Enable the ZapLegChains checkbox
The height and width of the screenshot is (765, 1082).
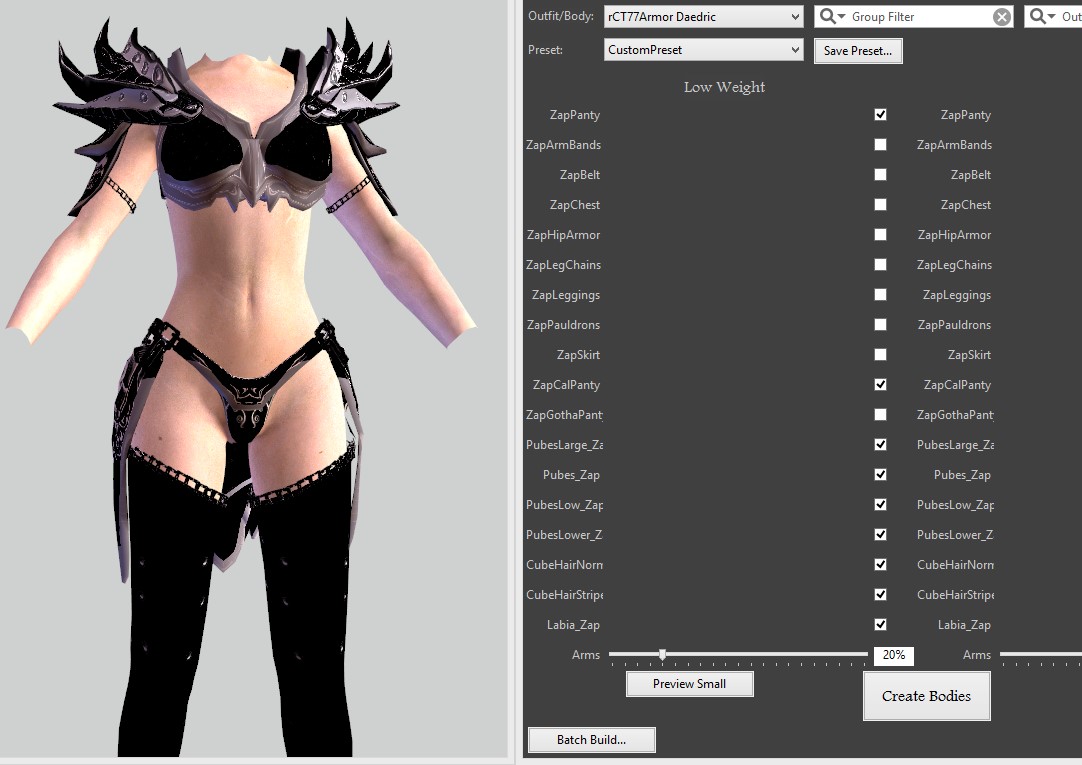[881, 264]
